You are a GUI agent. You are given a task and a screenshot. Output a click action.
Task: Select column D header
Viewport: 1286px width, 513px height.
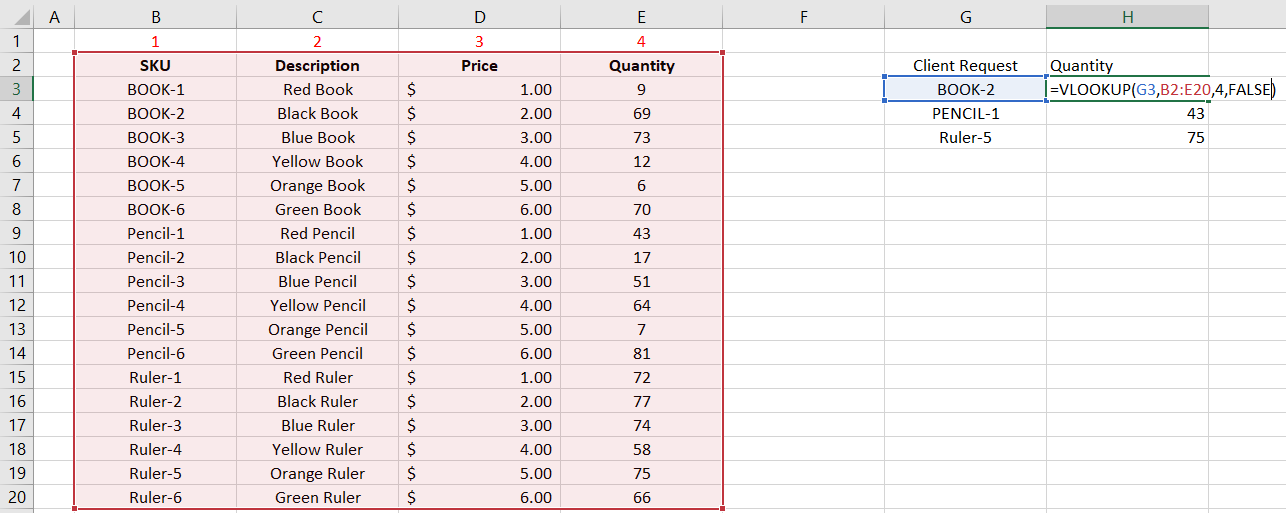click(x=479, y=16)
